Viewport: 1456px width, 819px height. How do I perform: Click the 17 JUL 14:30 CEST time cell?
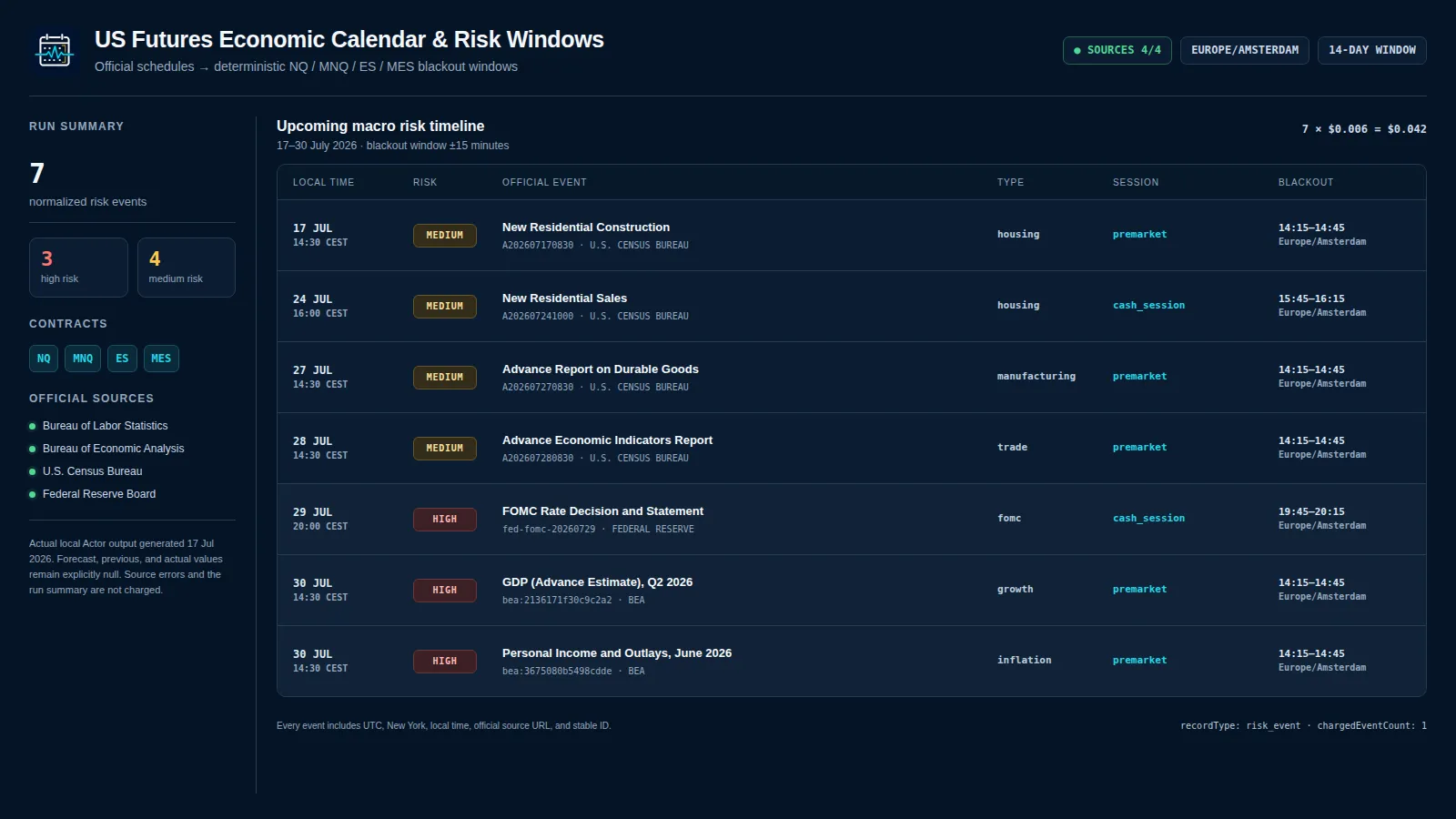[320, 235]
